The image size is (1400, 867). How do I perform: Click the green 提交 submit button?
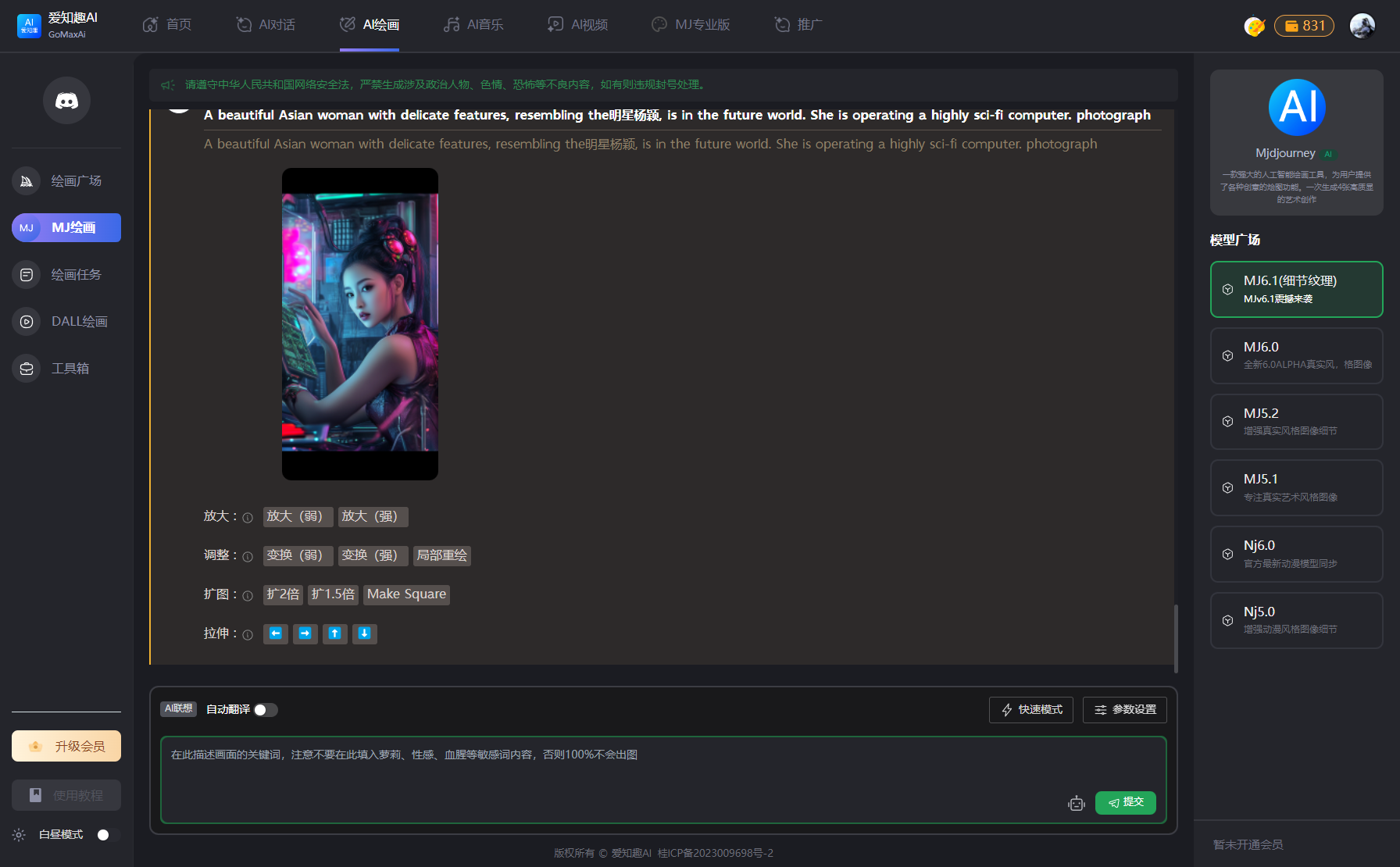tap(1126, 803)
